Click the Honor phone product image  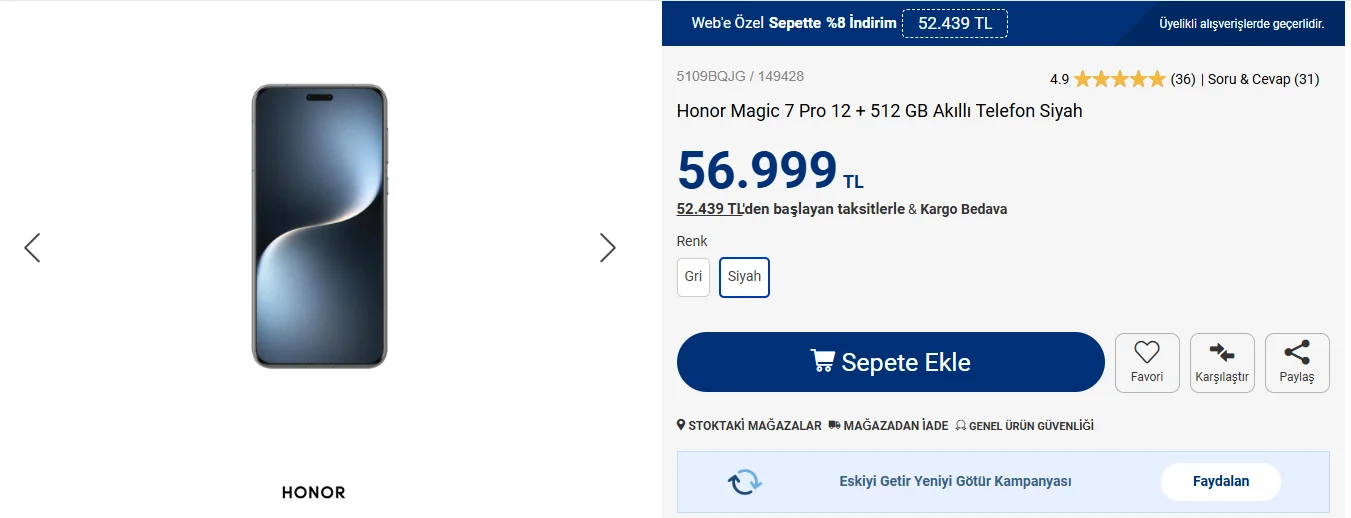point(319,226)
